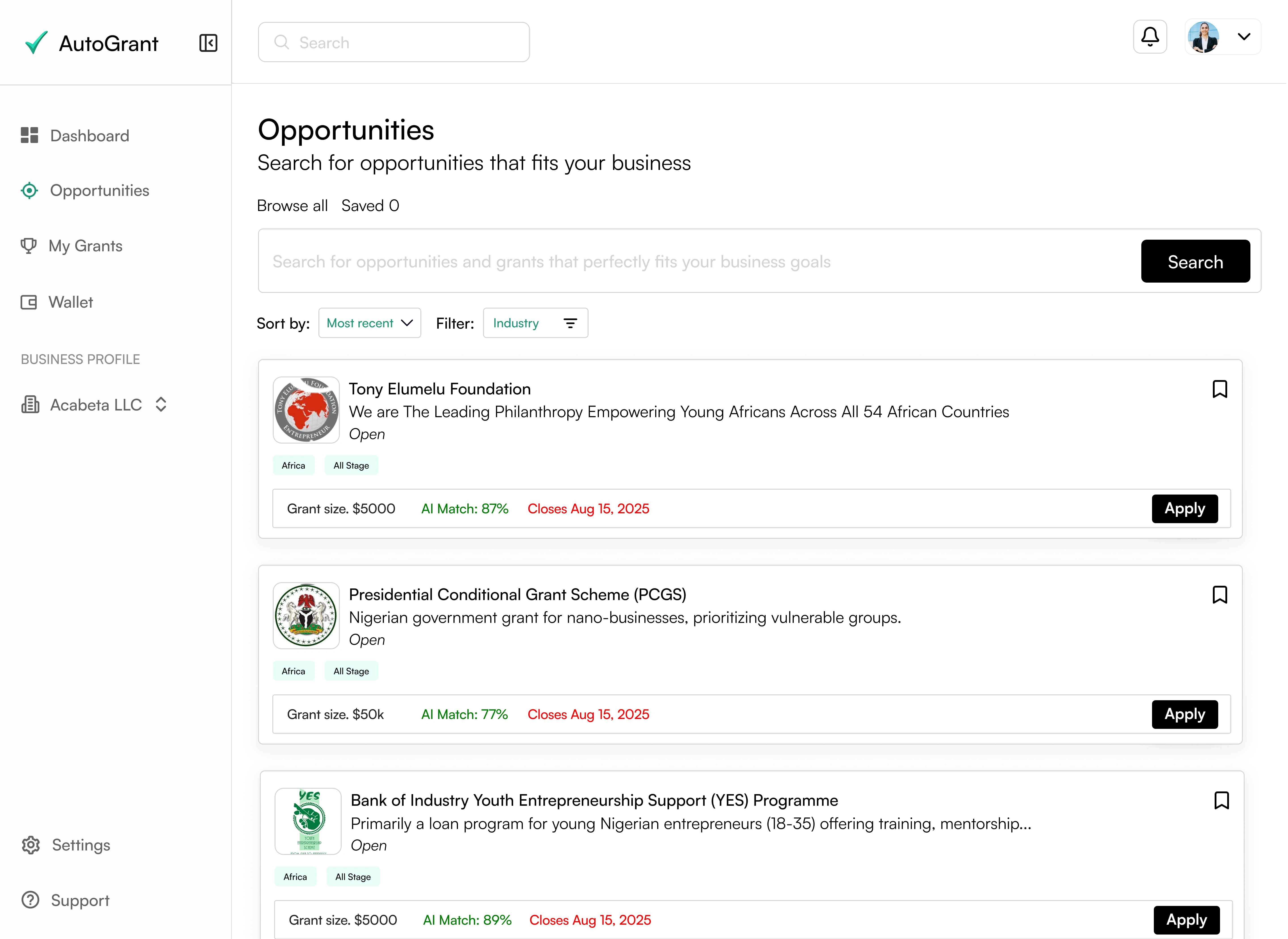Click the user profile avatar

1203,37
